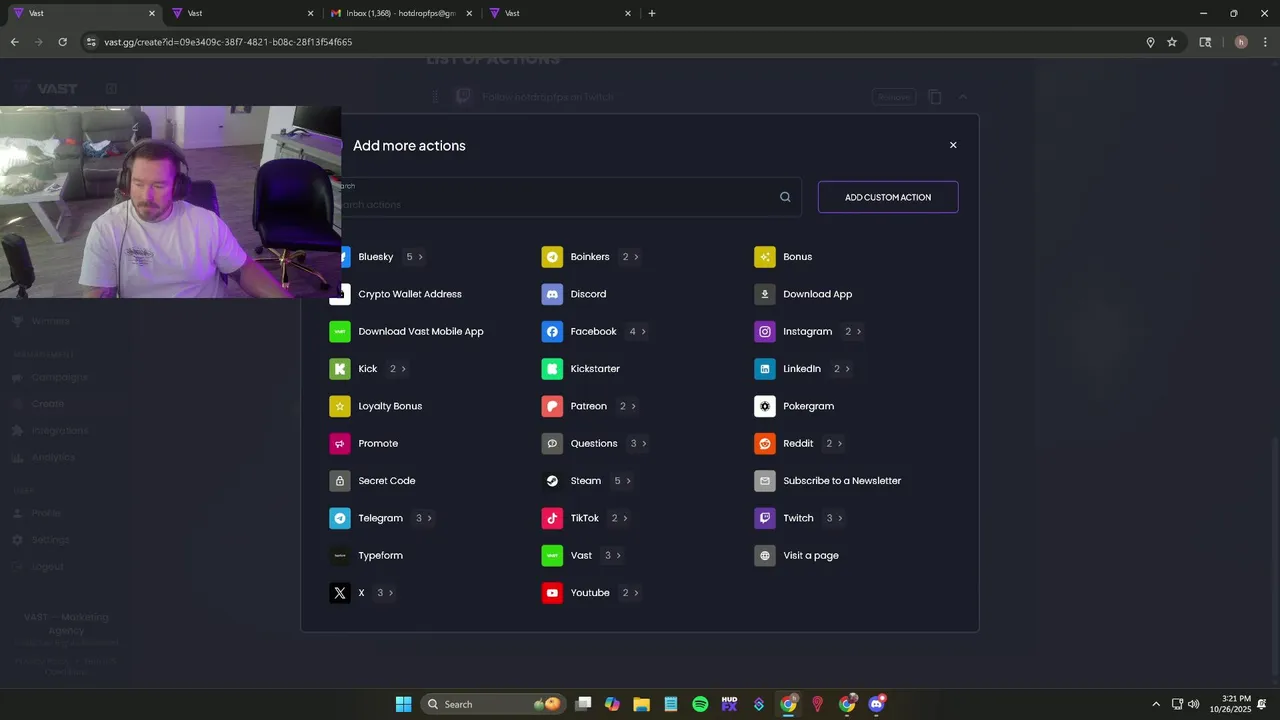The height and width of the screenshot is (720, 1280).
Task: Bookmark this page with star icon
Action: pos(1172,42)
